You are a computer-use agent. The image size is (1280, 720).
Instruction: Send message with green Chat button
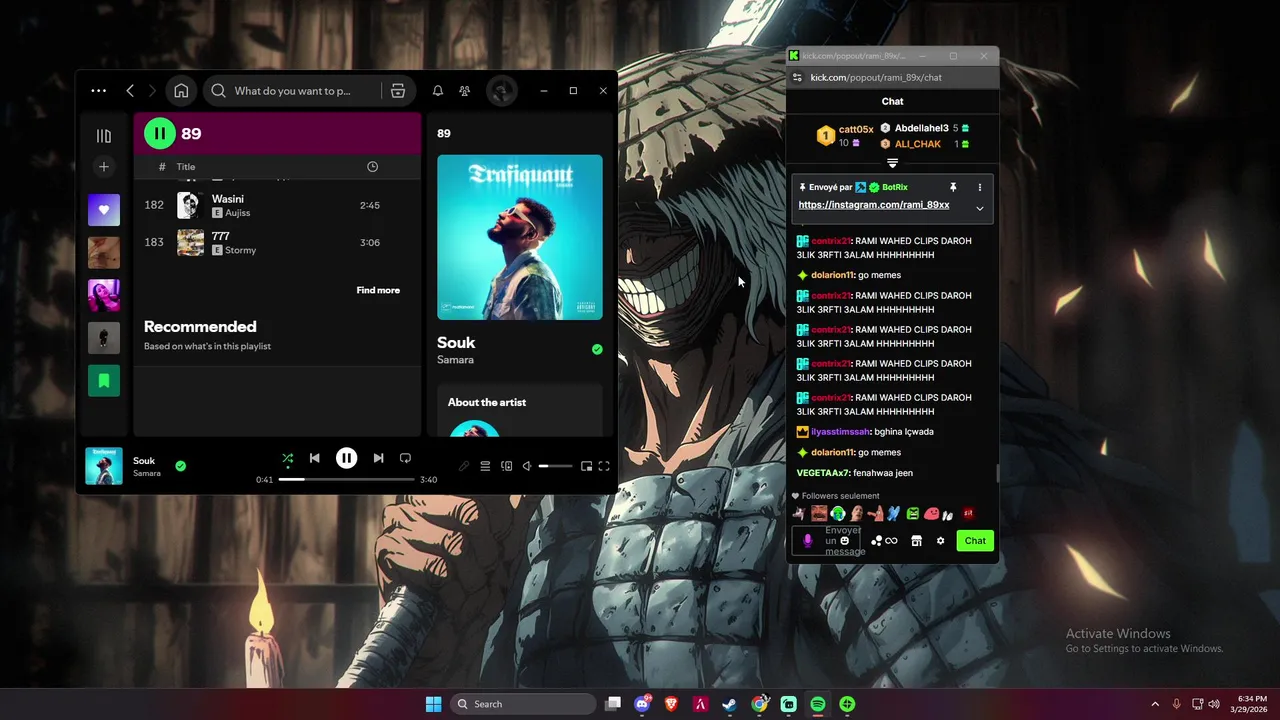975,541
